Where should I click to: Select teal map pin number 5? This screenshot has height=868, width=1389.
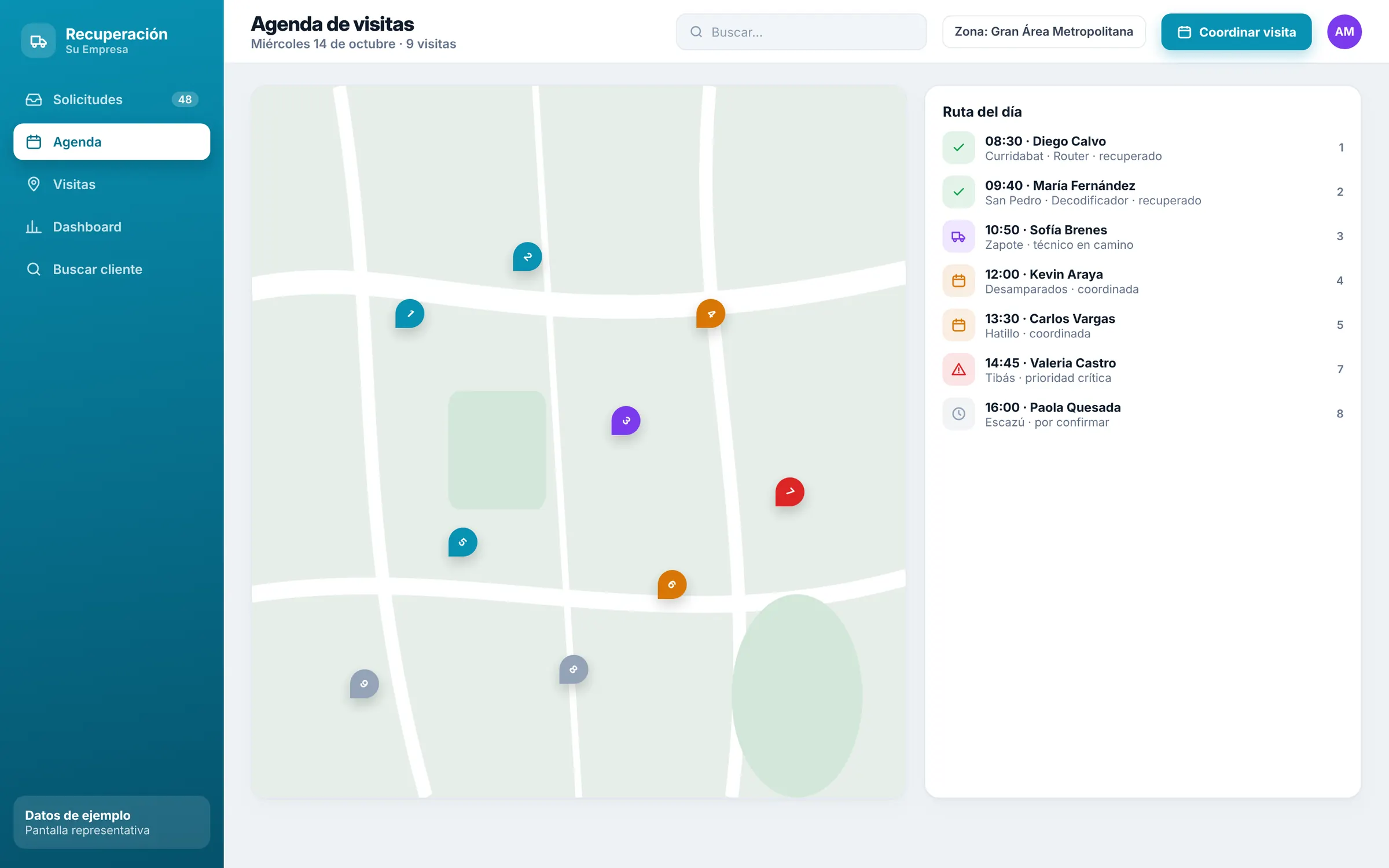pos(463,542)
